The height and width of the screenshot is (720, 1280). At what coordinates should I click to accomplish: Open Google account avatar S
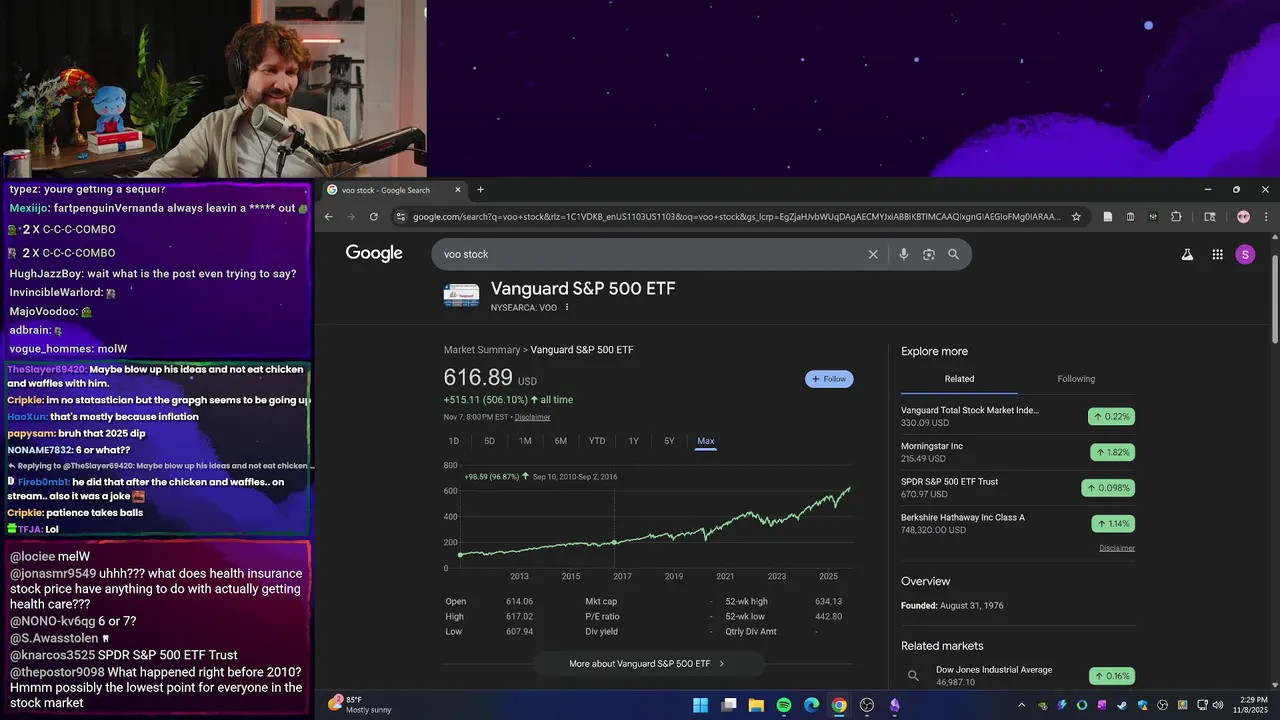pos(1245,254)
